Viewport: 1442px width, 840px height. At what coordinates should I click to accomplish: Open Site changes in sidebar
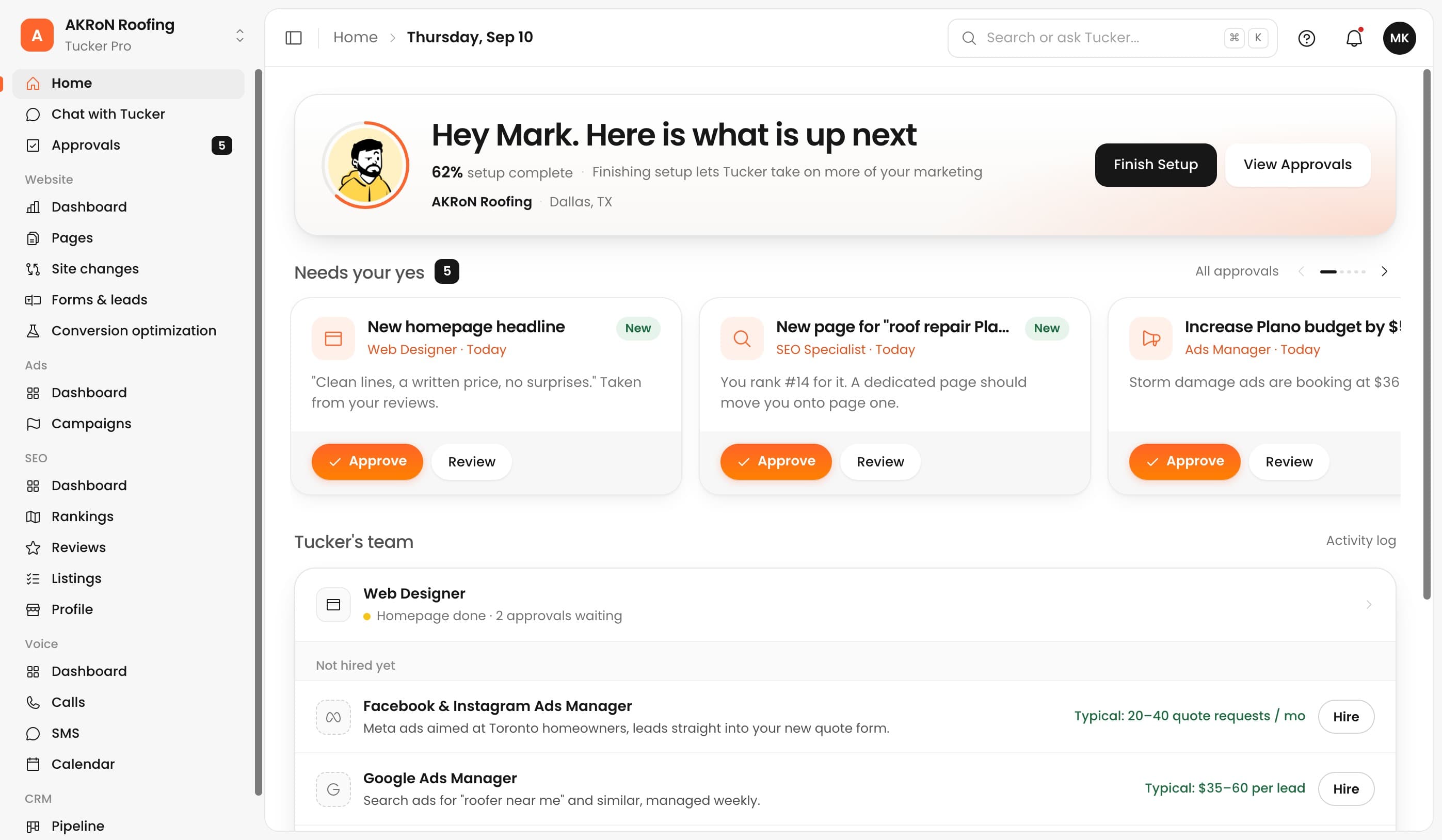coord(128,269)
